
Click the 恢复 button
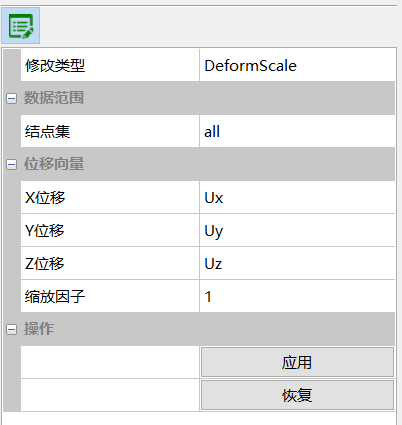[297, 395]
